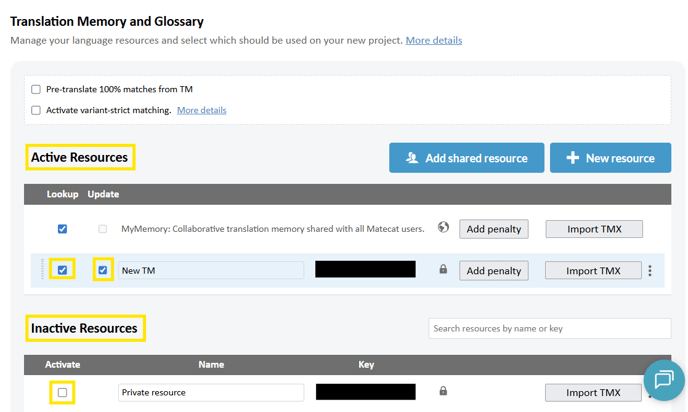
Task: Uncheck Lookup for MyMemory
Action: (x=62, y=229)
